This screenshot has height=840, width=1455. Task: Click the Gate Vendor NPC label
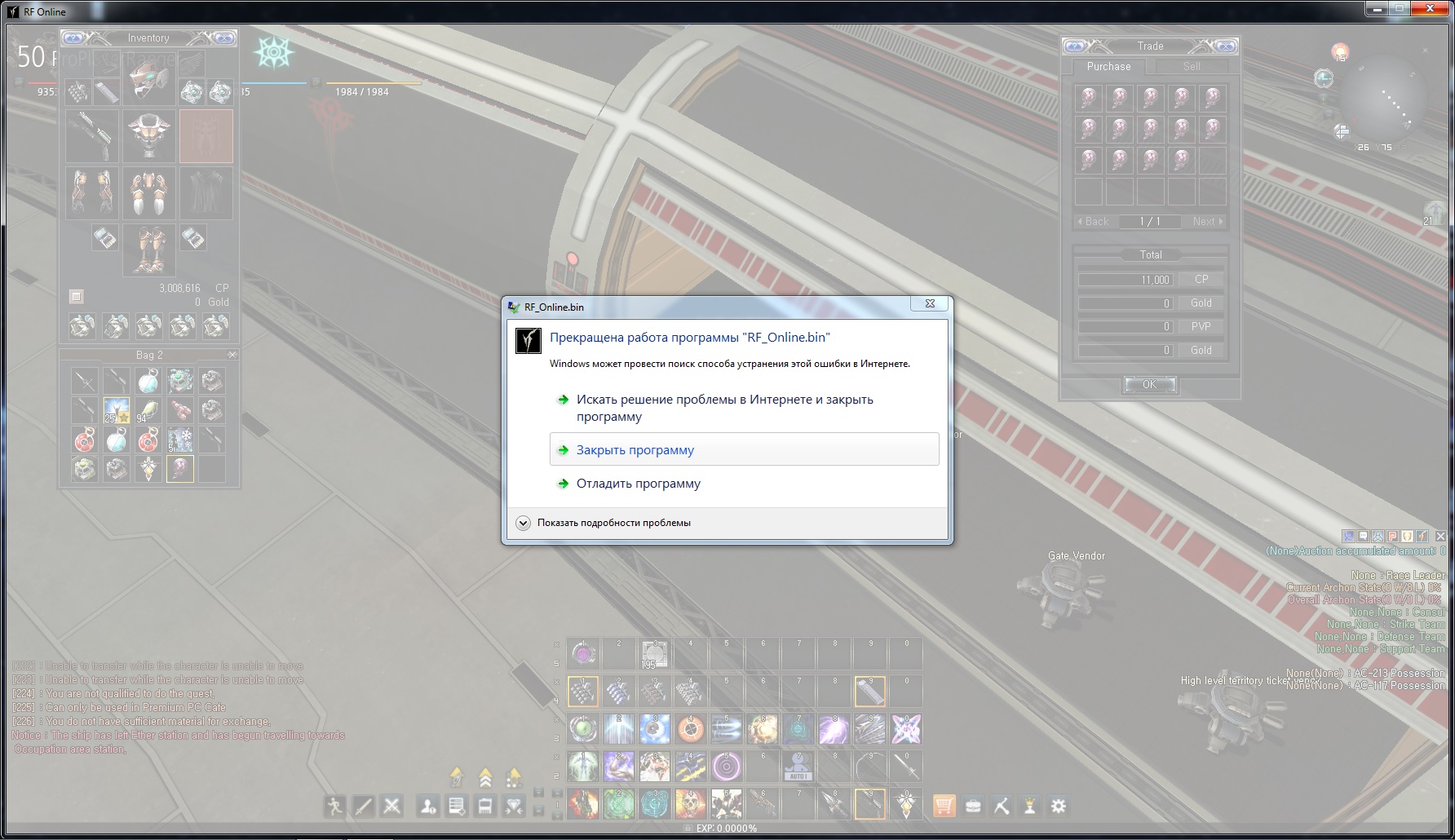pyautogui.click(x=1077, y=556)
